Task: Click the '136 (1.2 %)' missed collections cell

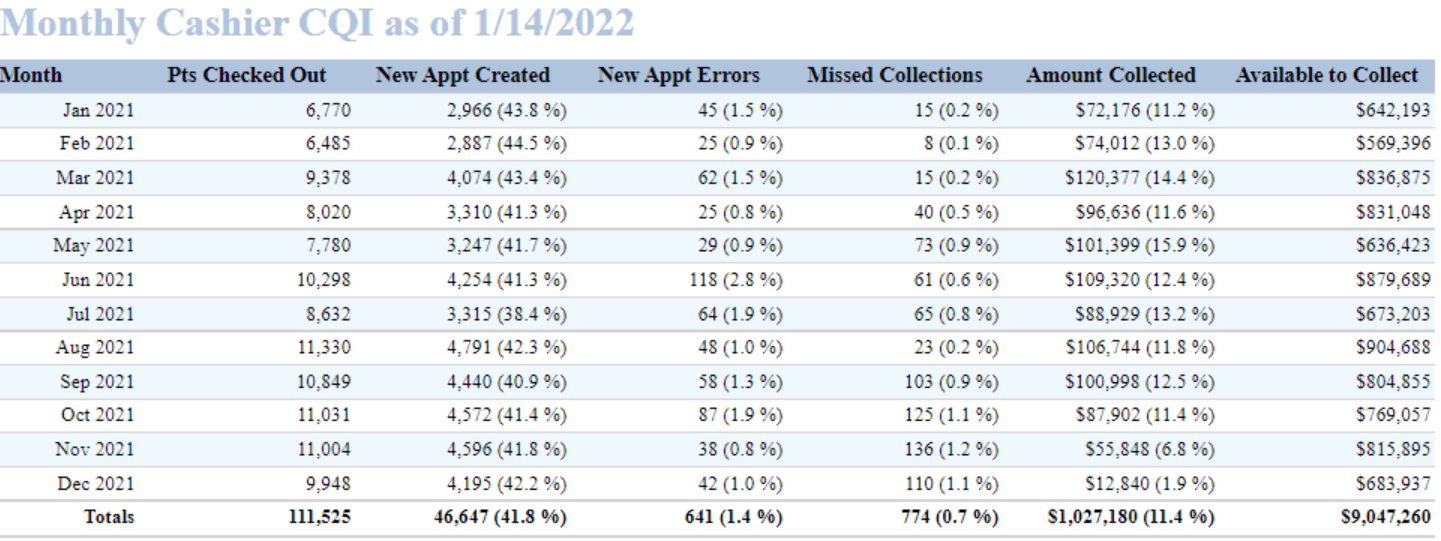Action: (x=952, y=450)
